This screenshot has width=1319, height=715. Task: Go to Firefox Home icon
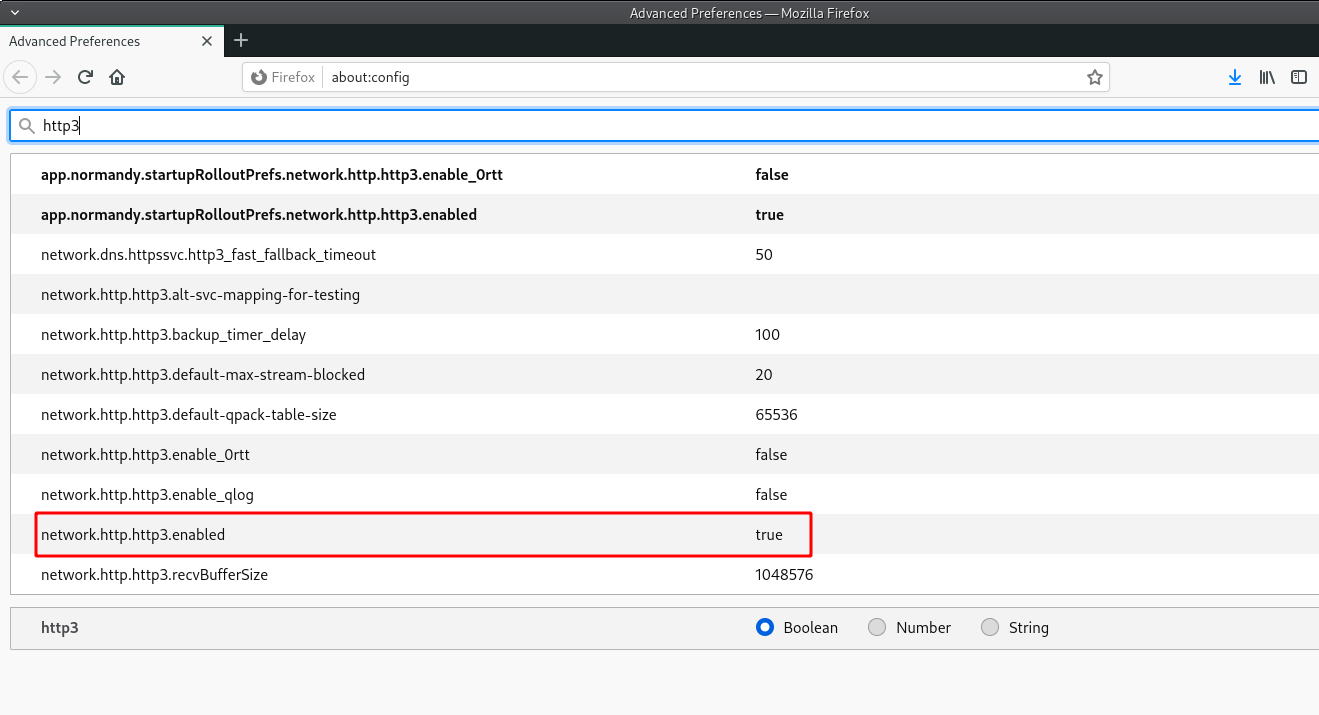click(117, 77)
